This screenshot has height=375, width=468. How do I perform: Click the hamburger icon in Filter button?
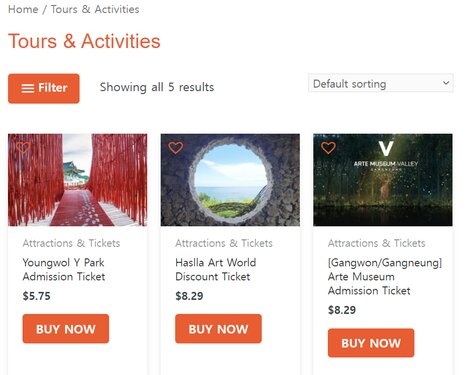[28, 89]
